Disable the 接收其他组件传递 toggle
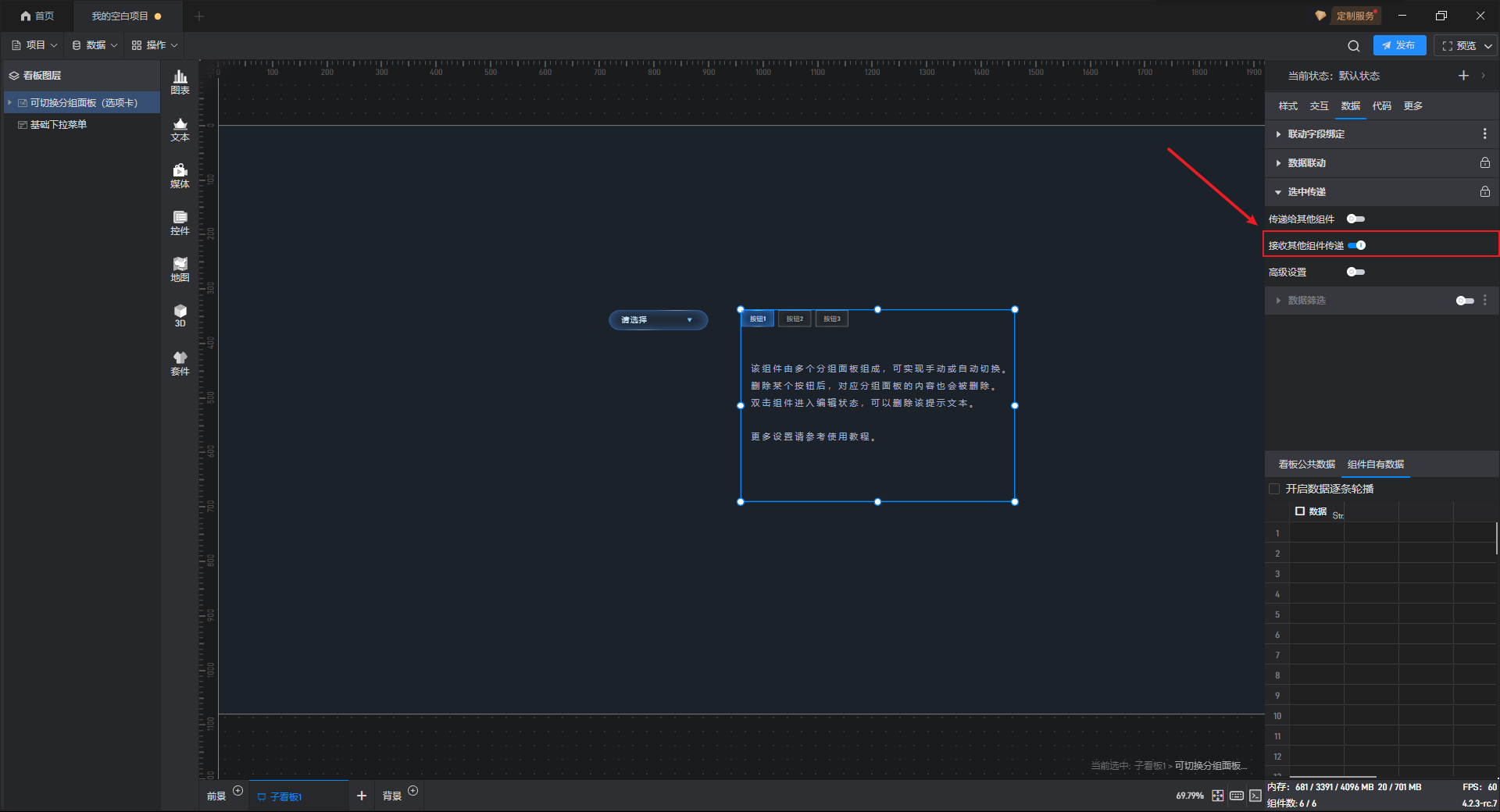Viewport: 1500px width, 812px height. 1357,246
